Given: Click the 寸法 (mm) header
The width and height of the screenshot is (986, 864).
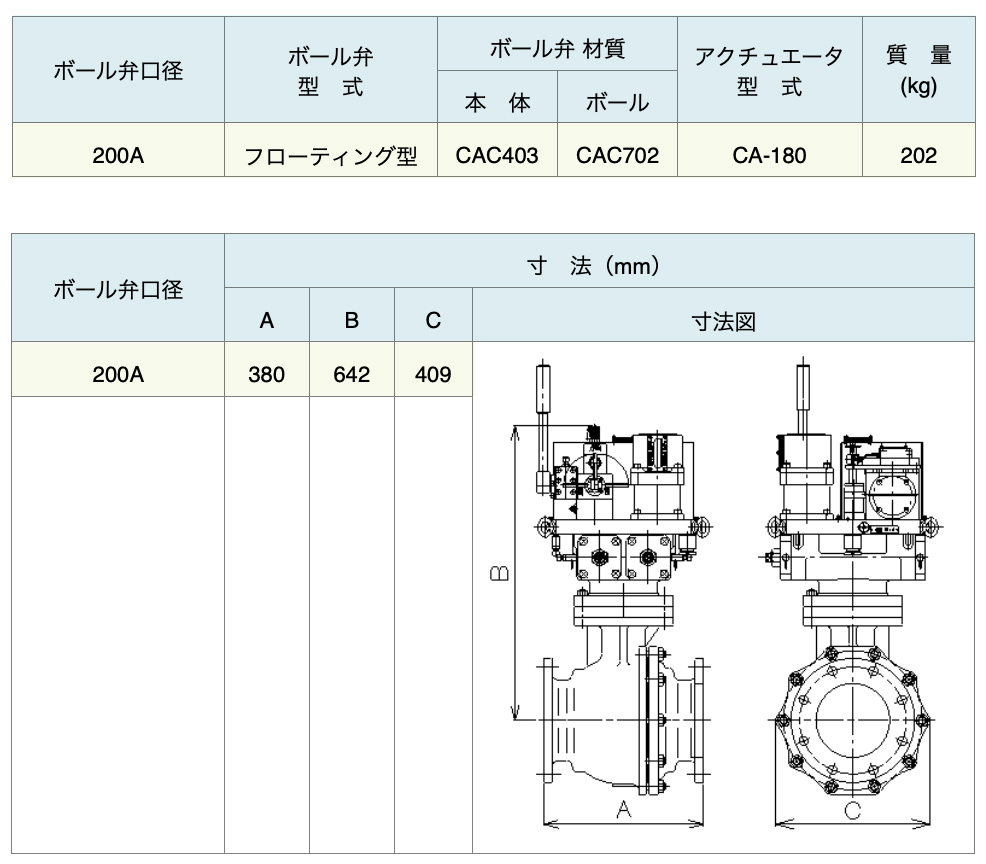Looking at the screenshot, I should tap(599, 261).
